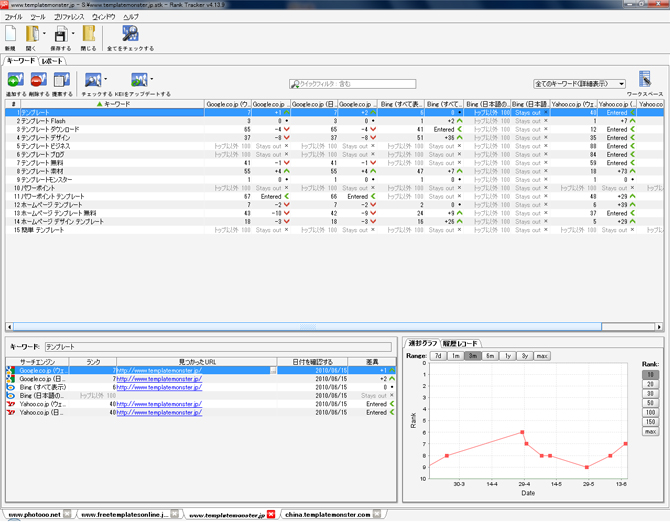Open the ツール menu

pyautogui.click(x=38, y=17)
